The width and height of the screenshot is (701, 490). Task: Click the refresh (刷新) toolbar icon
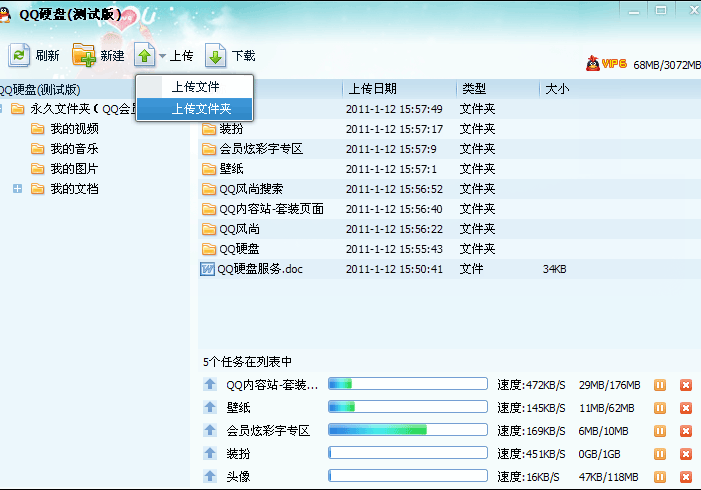tap(19, 55)
